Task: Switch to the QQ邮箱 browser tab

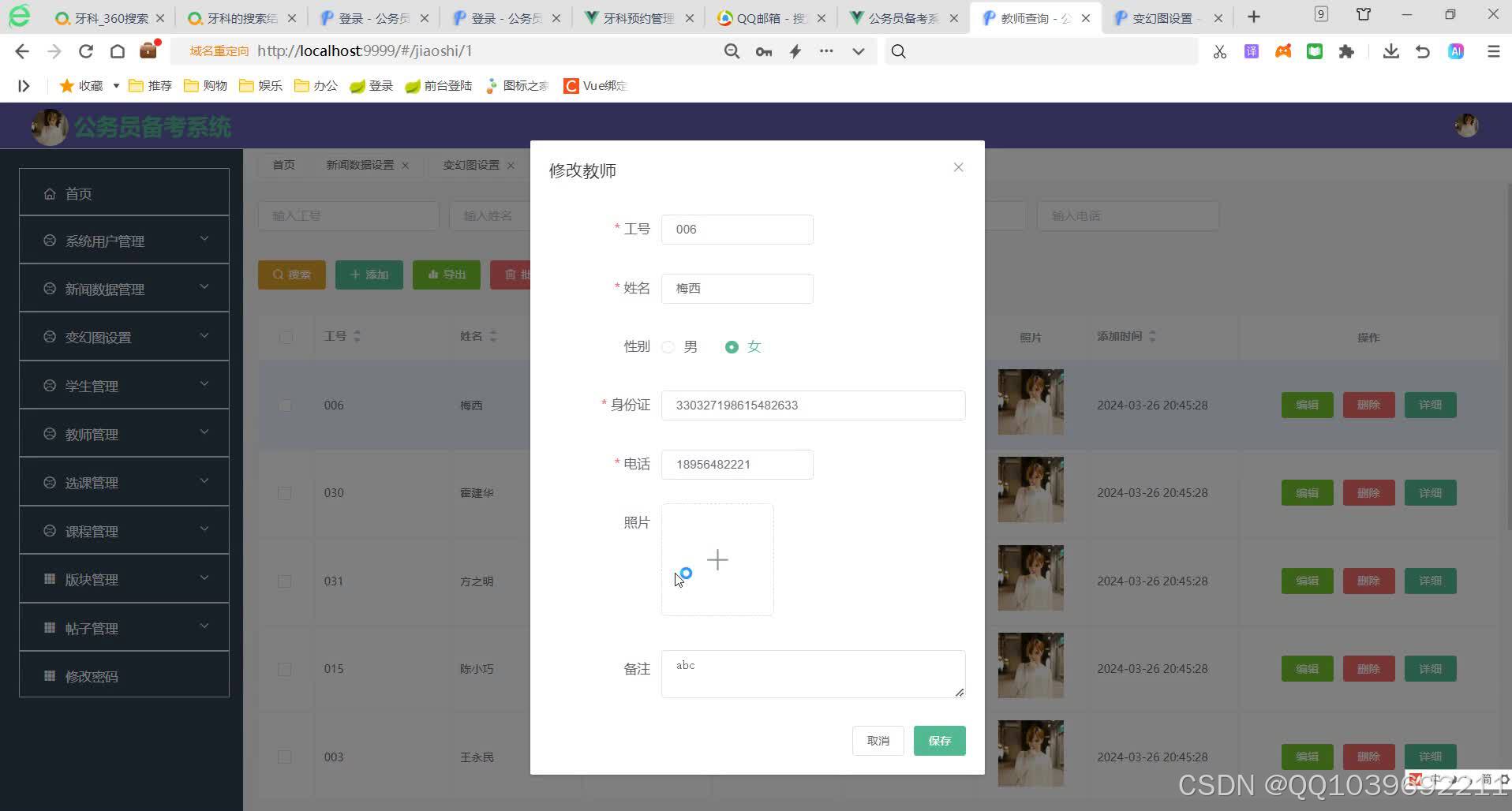Action: click(x=762, y=17)
